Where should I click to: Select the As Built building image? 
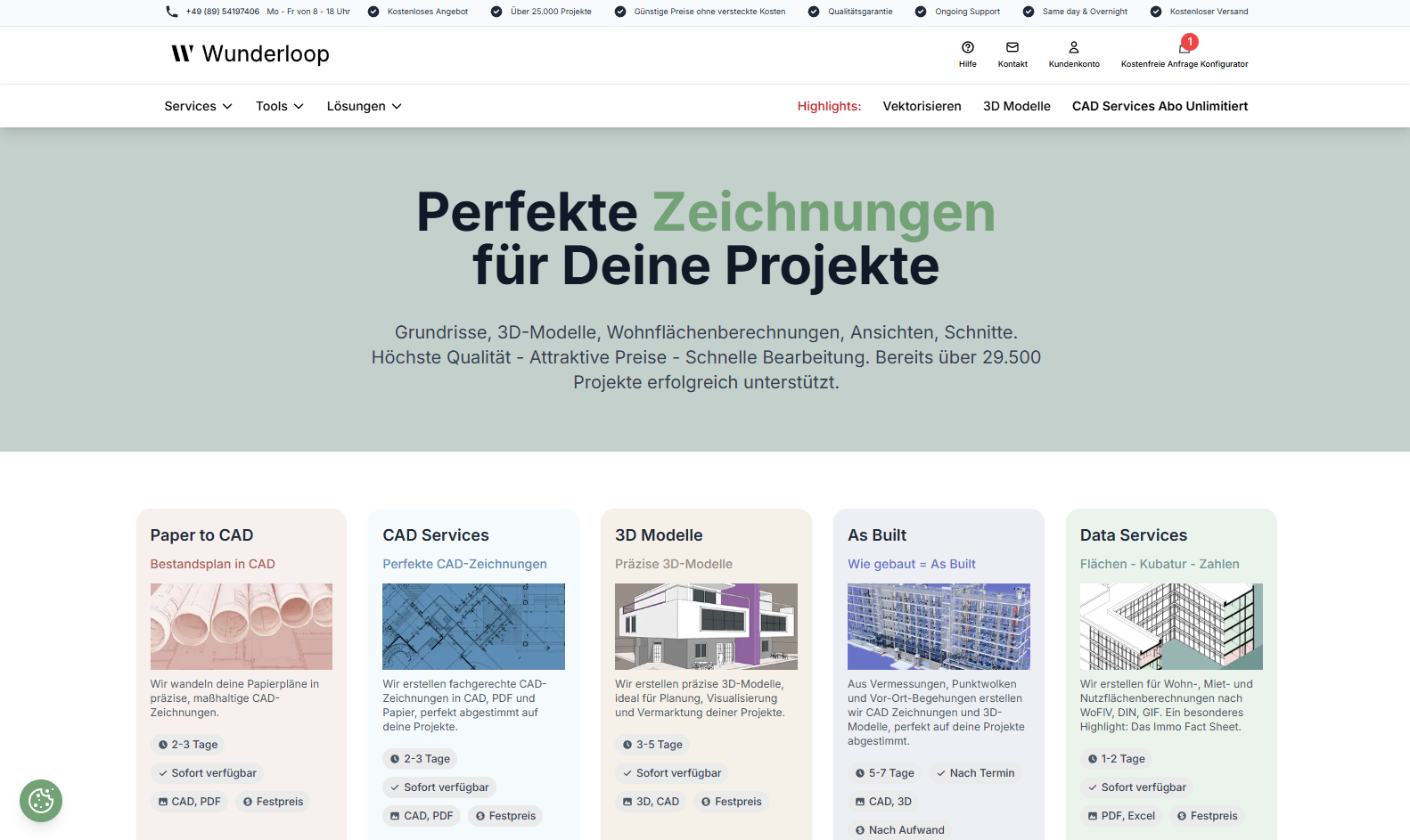coord(939,626)
